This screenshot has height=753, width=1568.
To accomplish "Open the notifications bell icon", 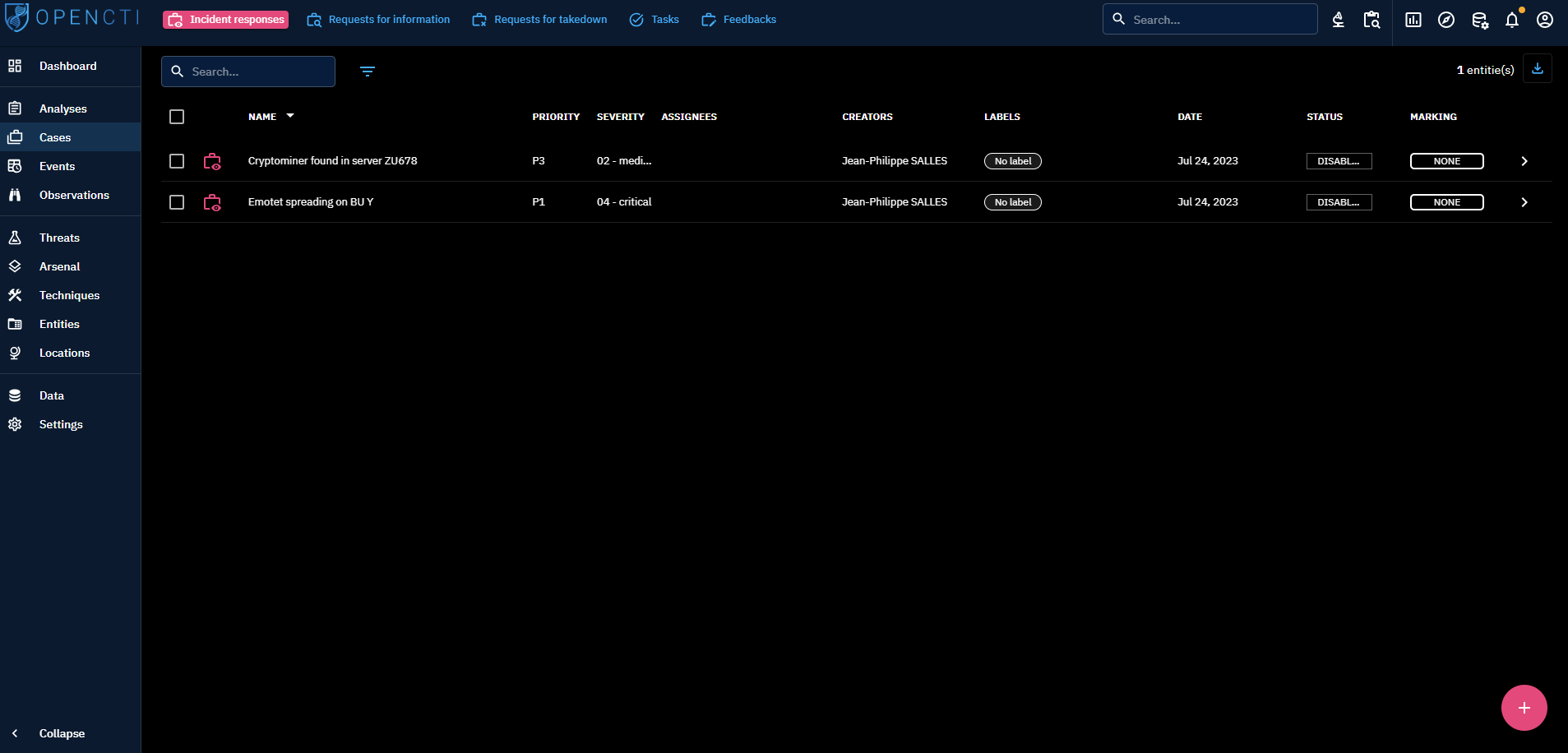I will (1511, 20).
